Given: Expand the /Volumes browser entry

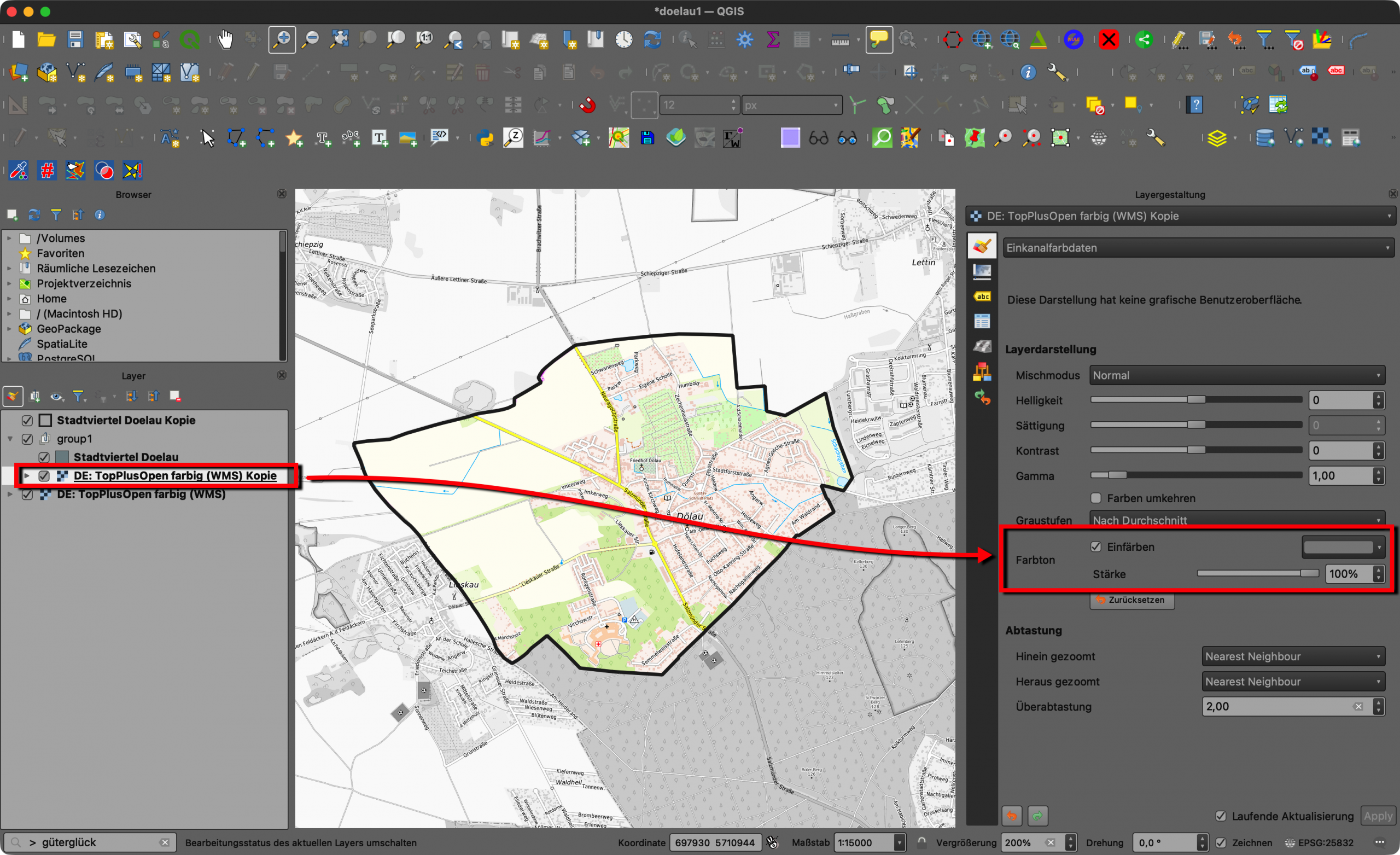Looking at the screenshot, I should tap(9, 238).
